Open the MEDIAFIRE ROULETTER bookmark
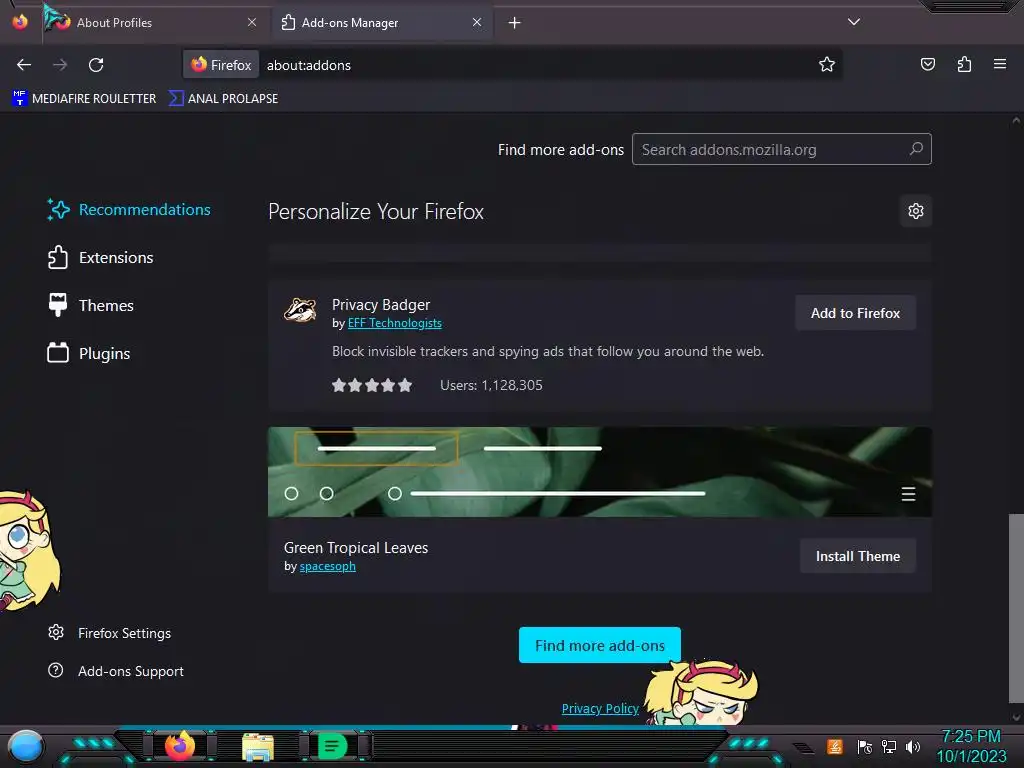The image size is (1024, 768). point(84,99)
